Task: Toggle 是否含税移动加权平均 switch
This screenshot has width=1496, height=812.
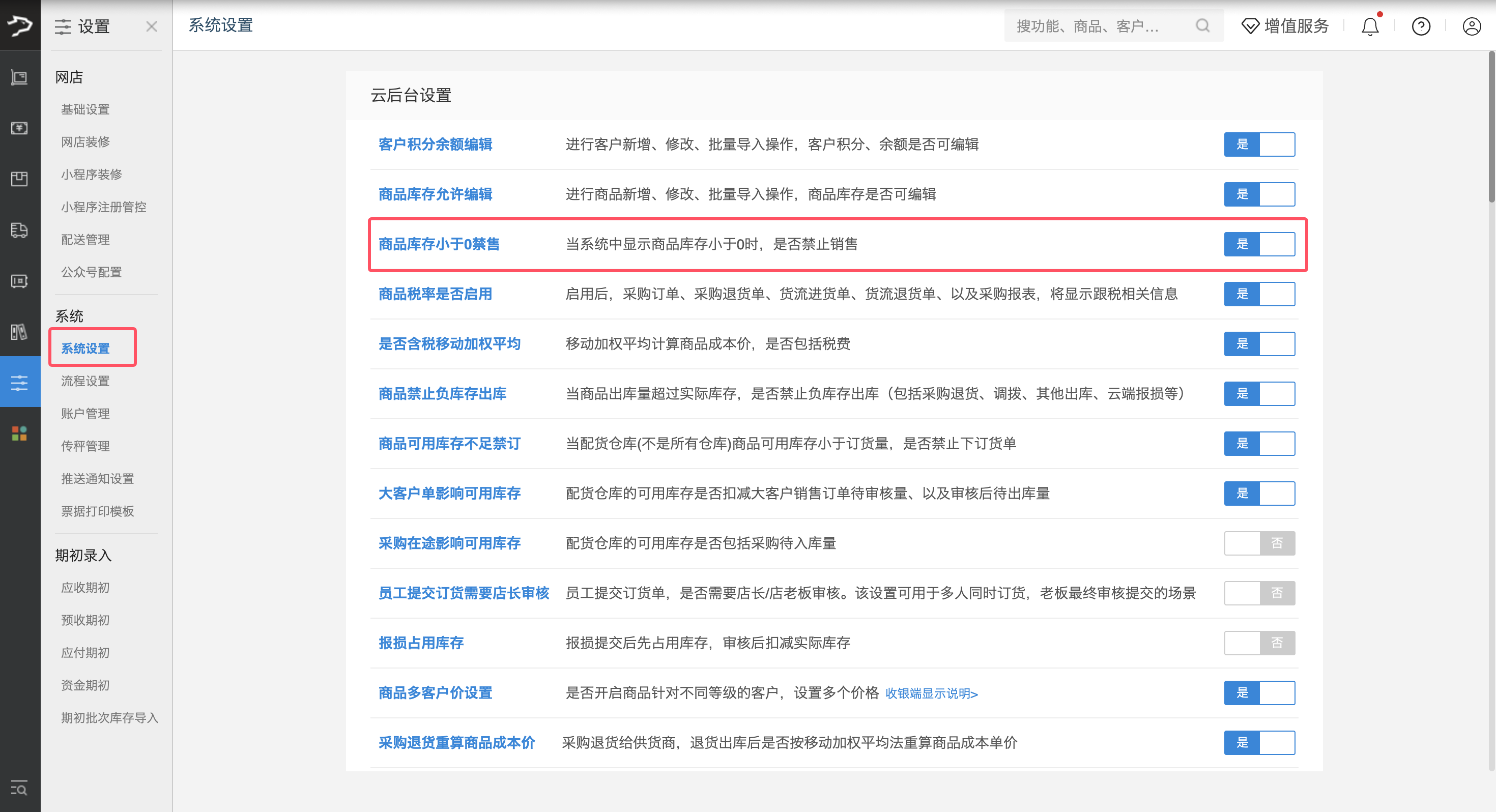Action: [x=1259, y=344]
